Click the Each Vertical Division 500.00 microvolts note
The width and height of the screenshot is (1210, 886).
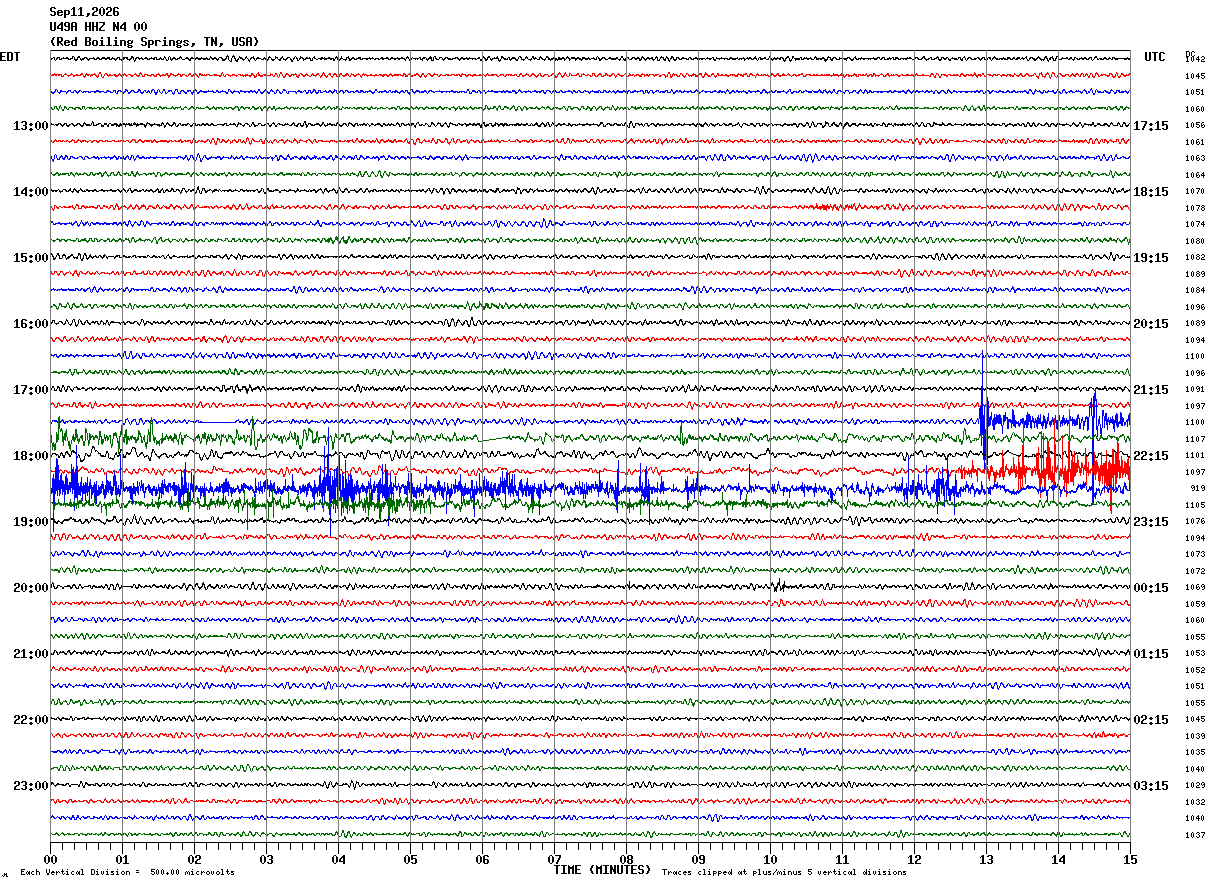tap(127, 873)
